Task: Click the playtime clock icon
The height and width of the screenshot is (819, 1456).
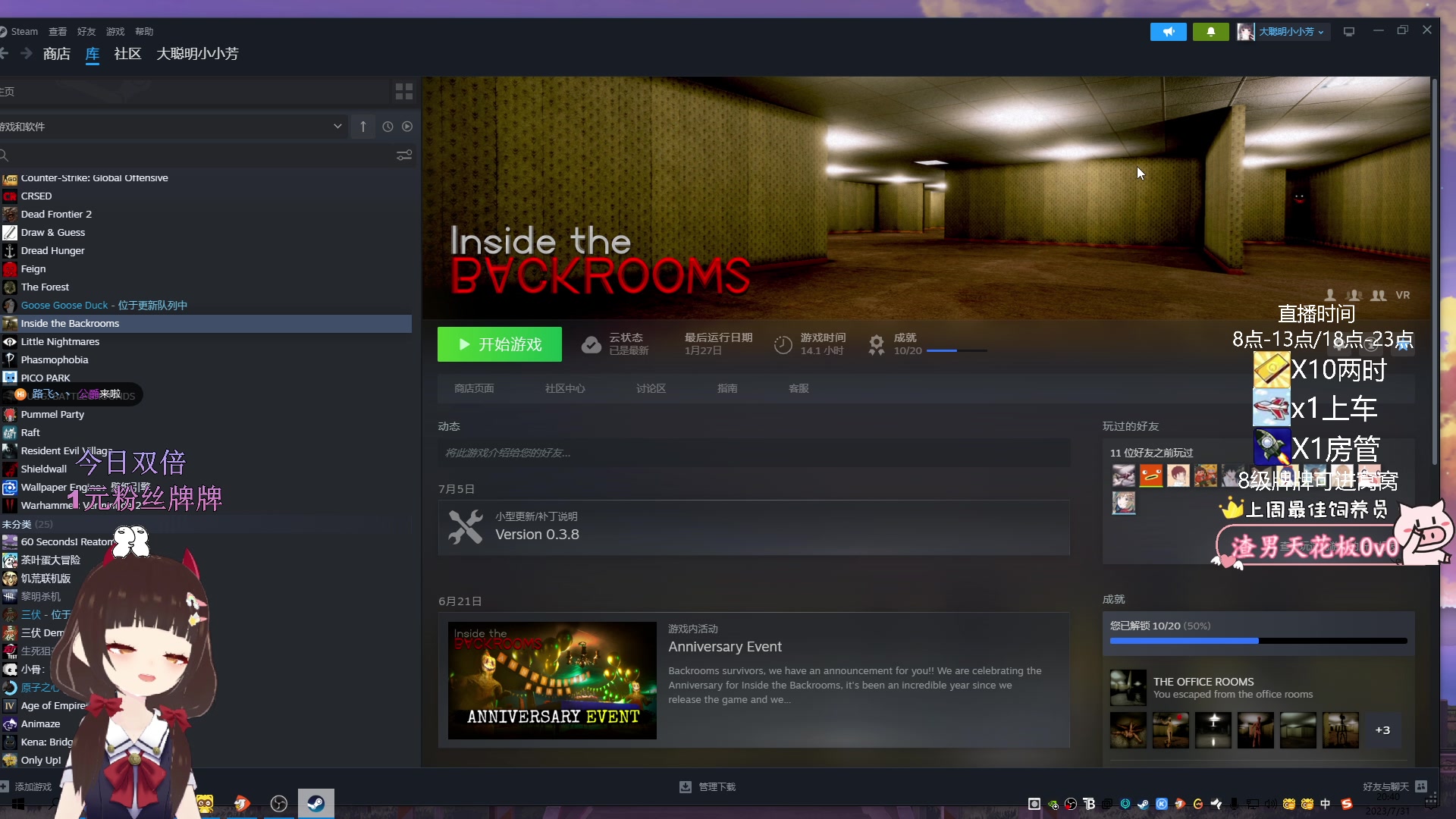Action: (x=783, y=345)
